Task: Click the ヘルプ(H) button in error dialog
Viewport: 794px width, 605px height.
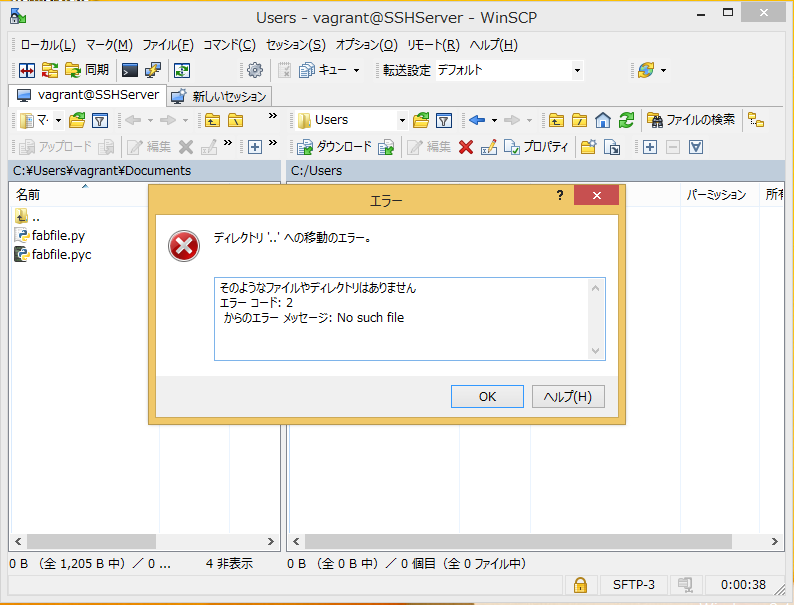Action: (568, 396)
